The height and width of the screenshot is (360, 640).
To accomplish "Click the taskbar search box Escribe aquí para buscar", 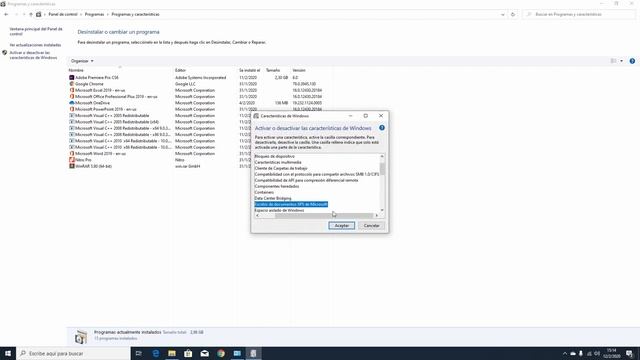I will click(x=73, y=353).
